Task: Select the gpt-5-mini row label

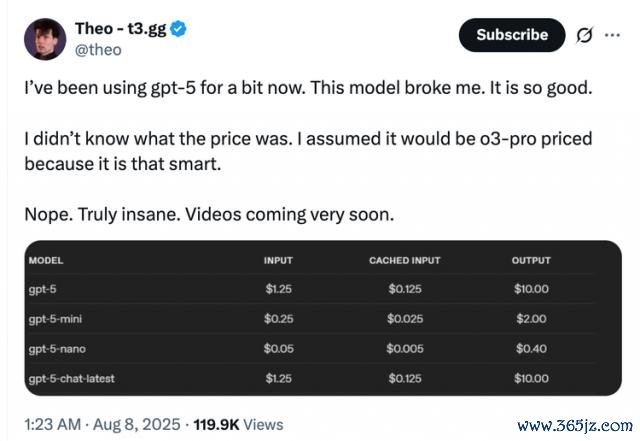Action: [56, 319]
